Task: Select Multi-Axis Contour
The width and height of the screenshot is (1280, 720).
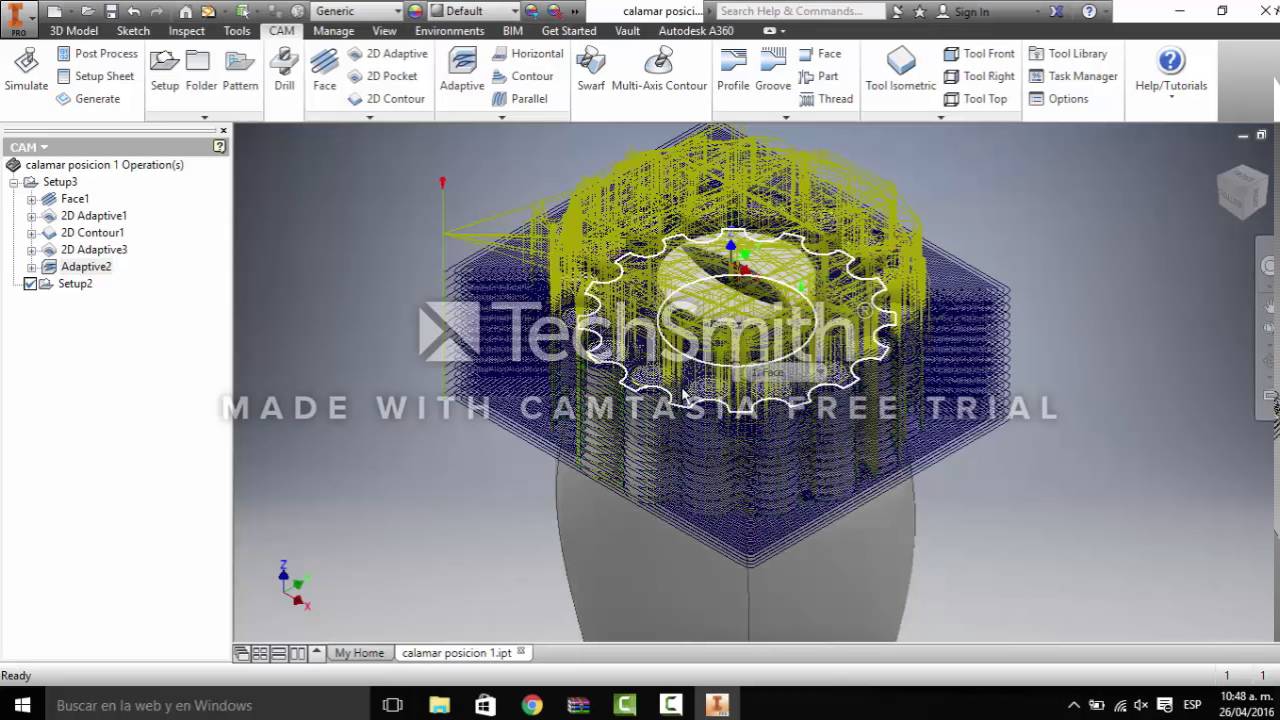Action: (x=659, y=69)
